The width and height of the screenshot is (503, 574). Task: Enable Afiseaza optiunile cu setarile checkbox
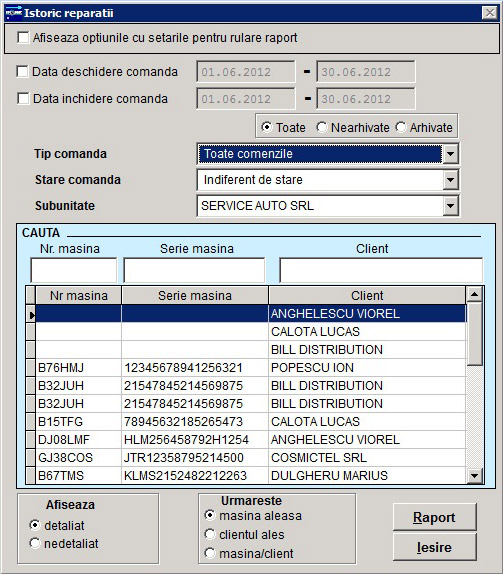[23, 37]
